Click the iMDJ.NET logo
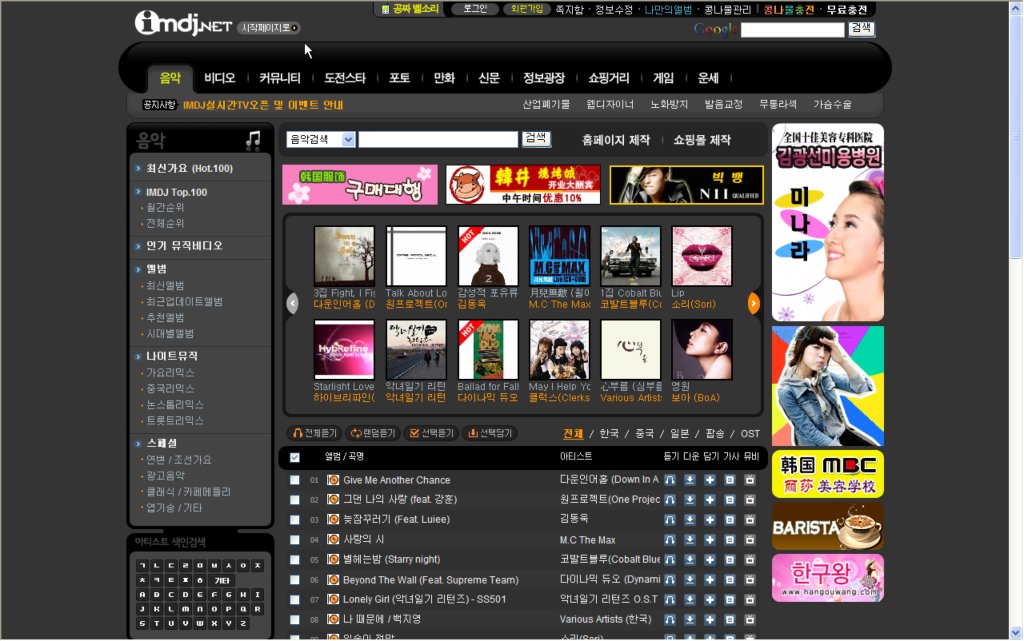 pos(184,23)
